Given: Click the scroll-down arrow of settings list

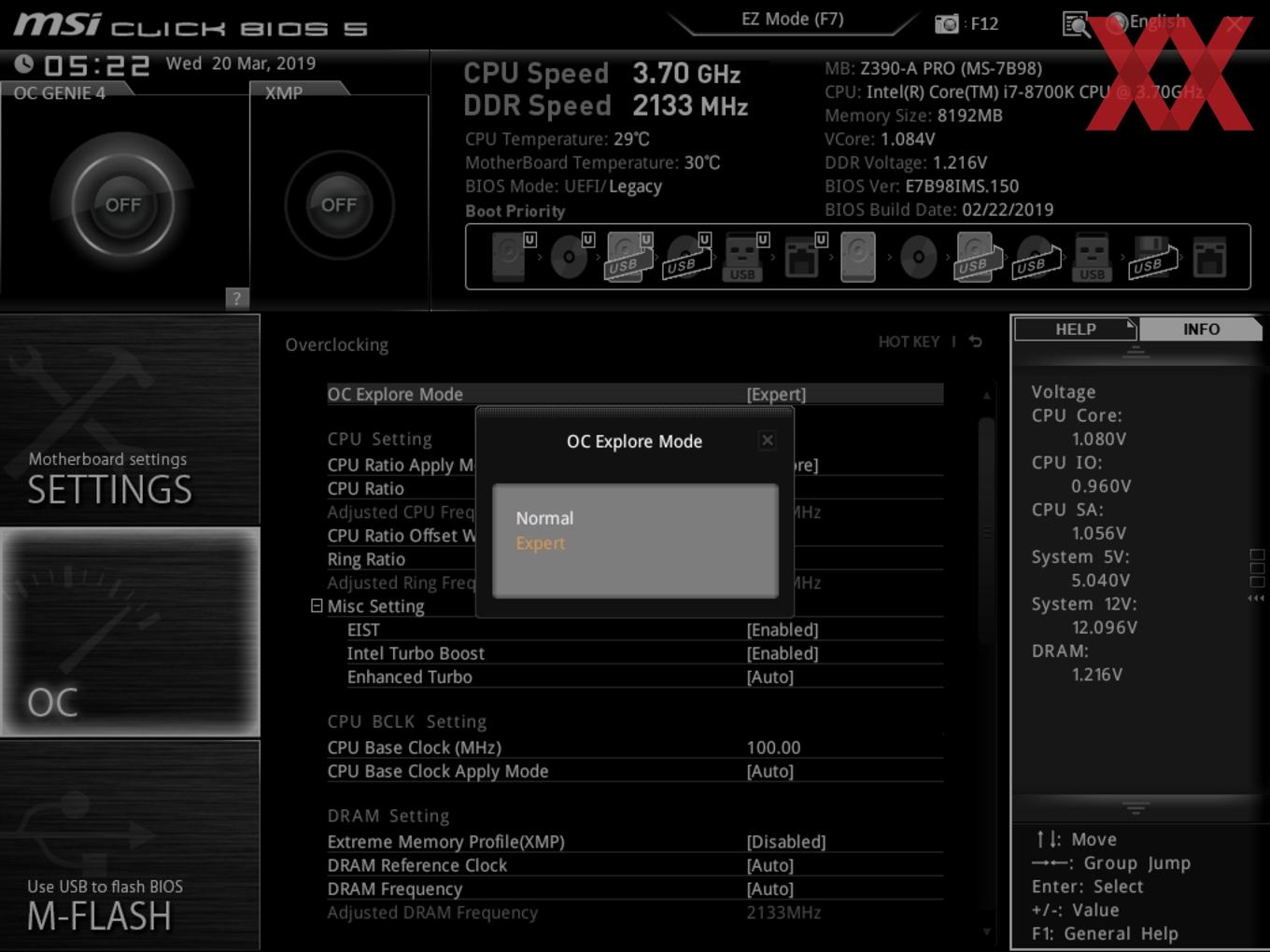Looking at the screenshot, I should pos(986,931).
